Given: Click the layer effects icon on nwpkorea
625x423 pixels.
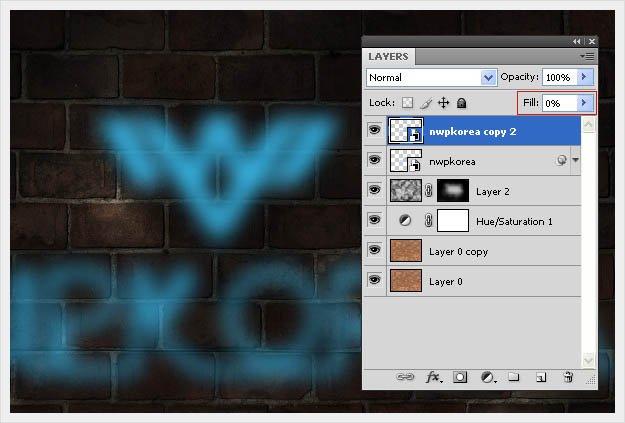Looking at the screenshot, I should pos(561,160).
